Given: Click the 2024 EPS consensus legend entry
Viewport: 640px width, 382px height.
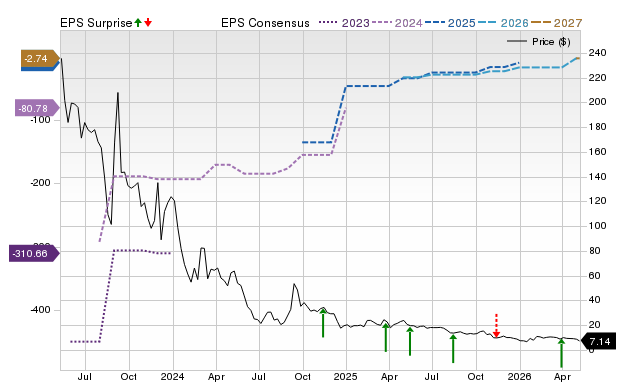Looking at the screenshot, I should coord(397,23).
